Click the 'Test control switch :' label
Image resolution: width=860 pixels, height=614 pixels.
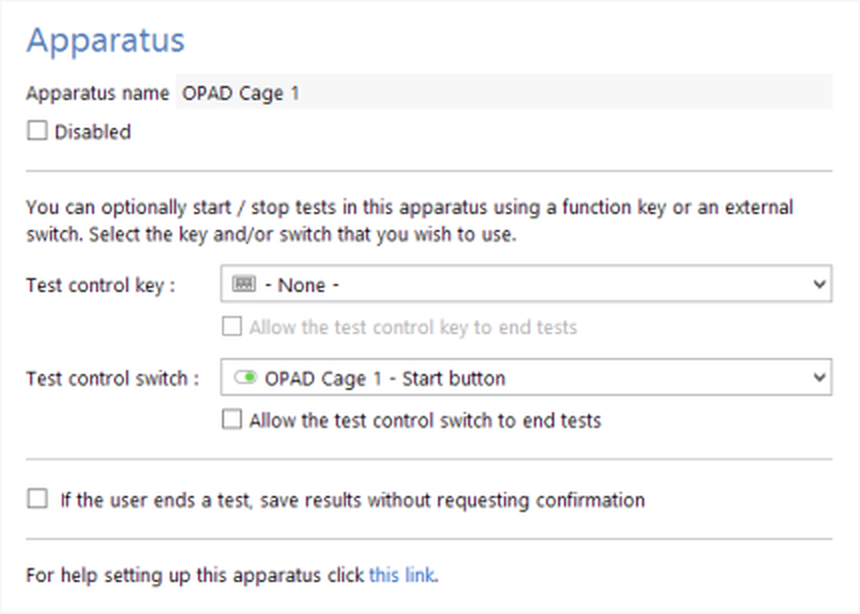[112, 379]
